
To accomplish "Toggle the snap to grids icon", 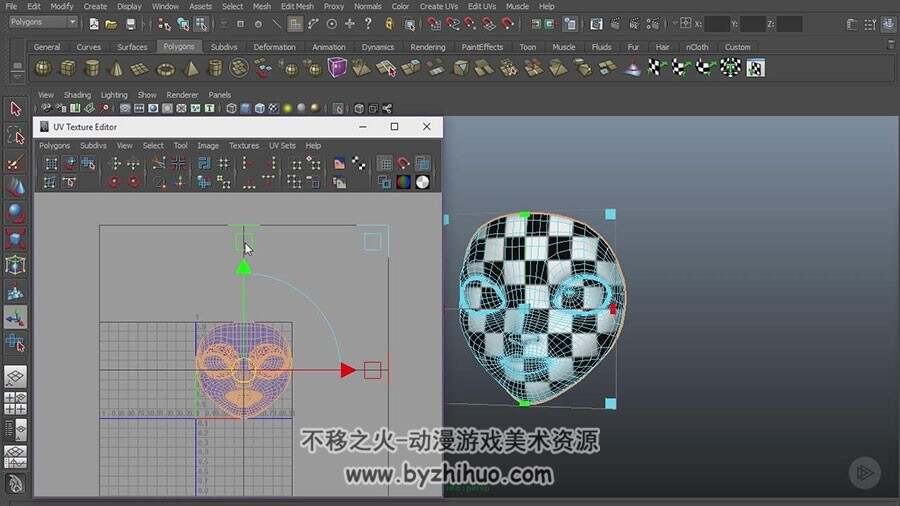I will click(x=434, y=24).
